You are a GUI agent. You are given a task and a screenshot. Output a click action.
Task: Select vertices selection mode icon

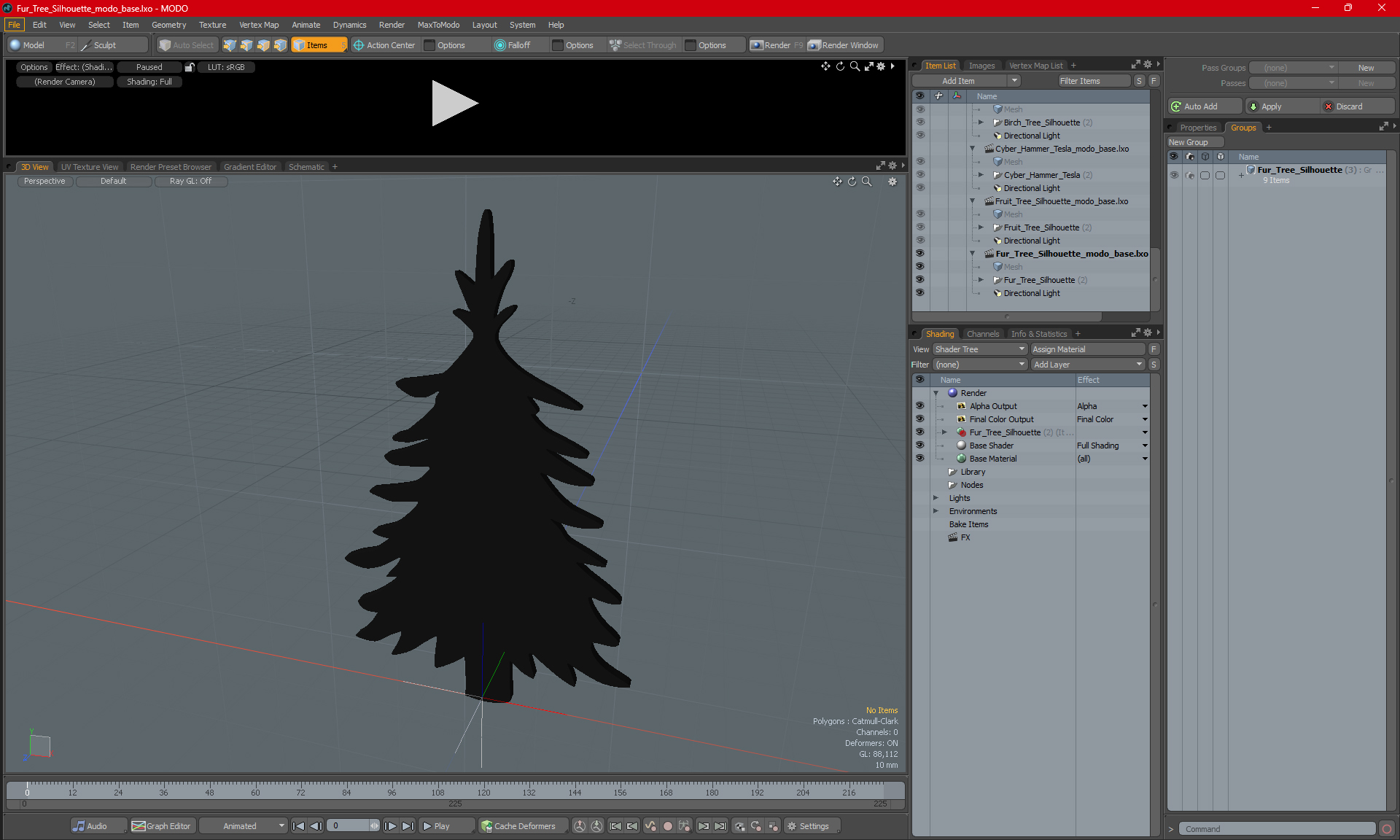(230, 45)
